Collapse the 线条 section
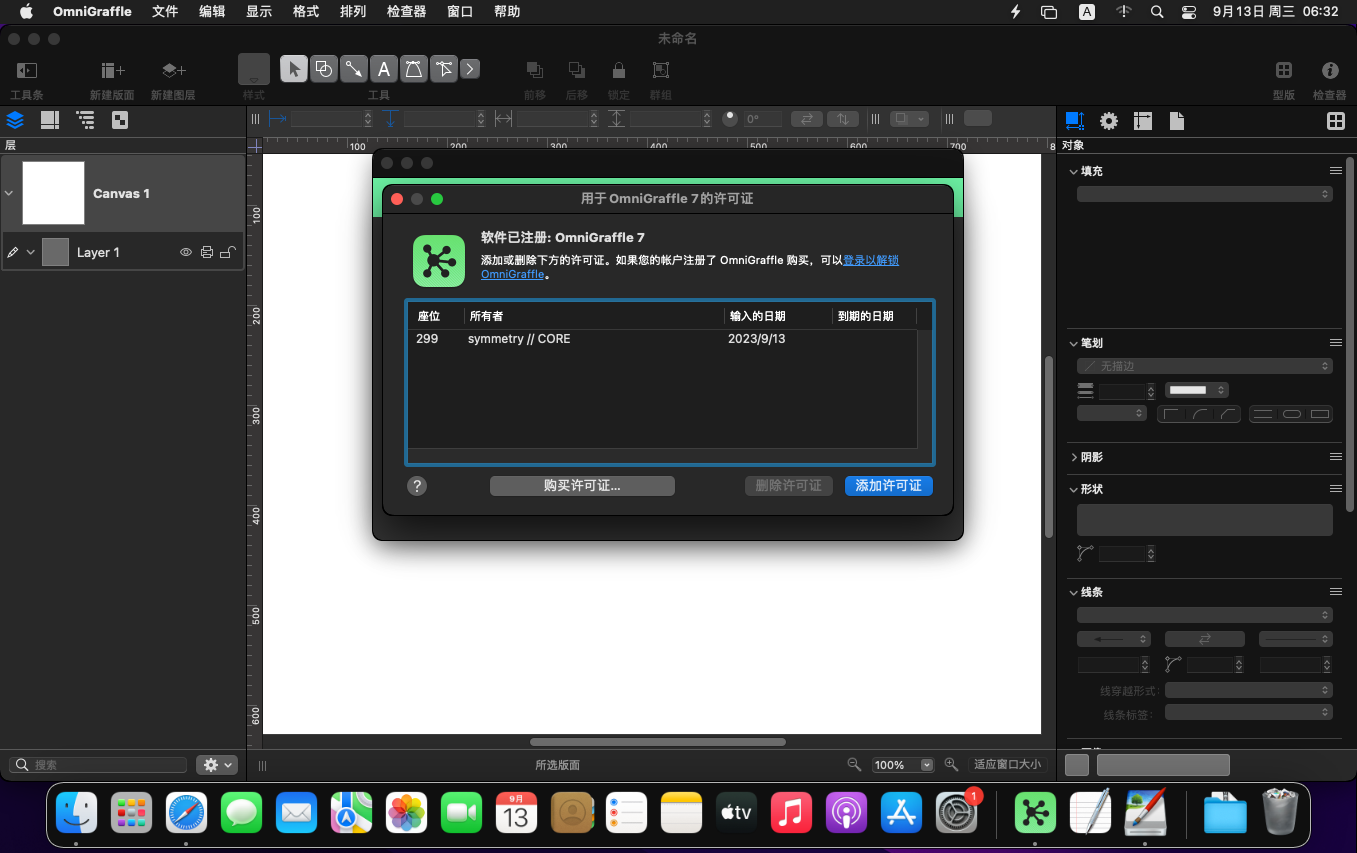Viewport: 1357px width, 853px height. 1074,592
